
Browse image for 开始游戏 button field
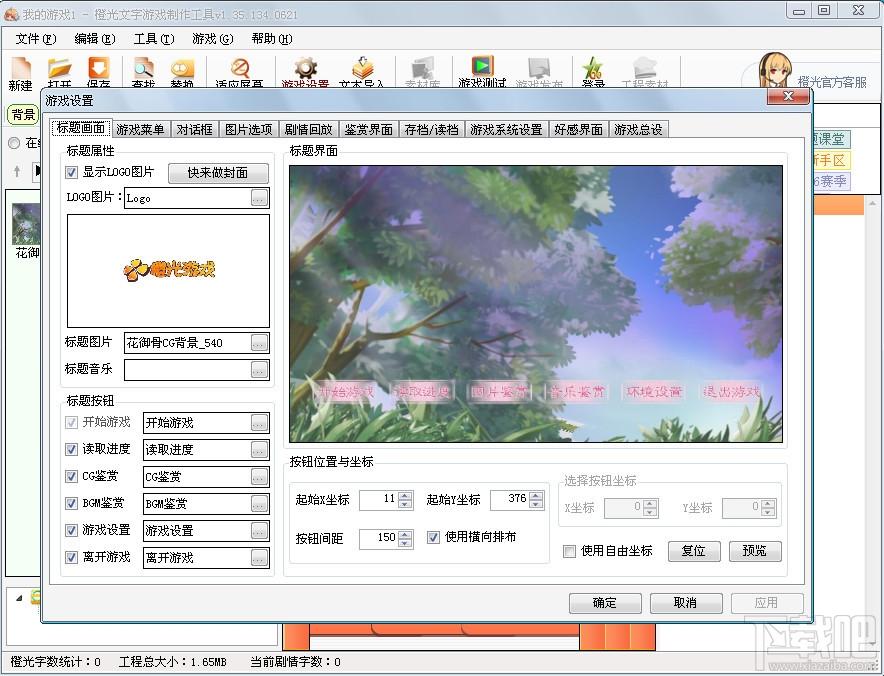259,422
